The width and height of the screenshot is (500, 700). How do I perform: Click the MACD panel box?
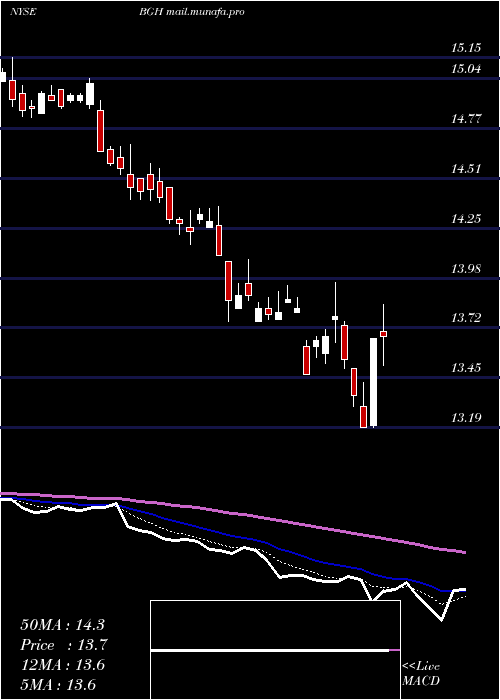[x=275, y=650]
